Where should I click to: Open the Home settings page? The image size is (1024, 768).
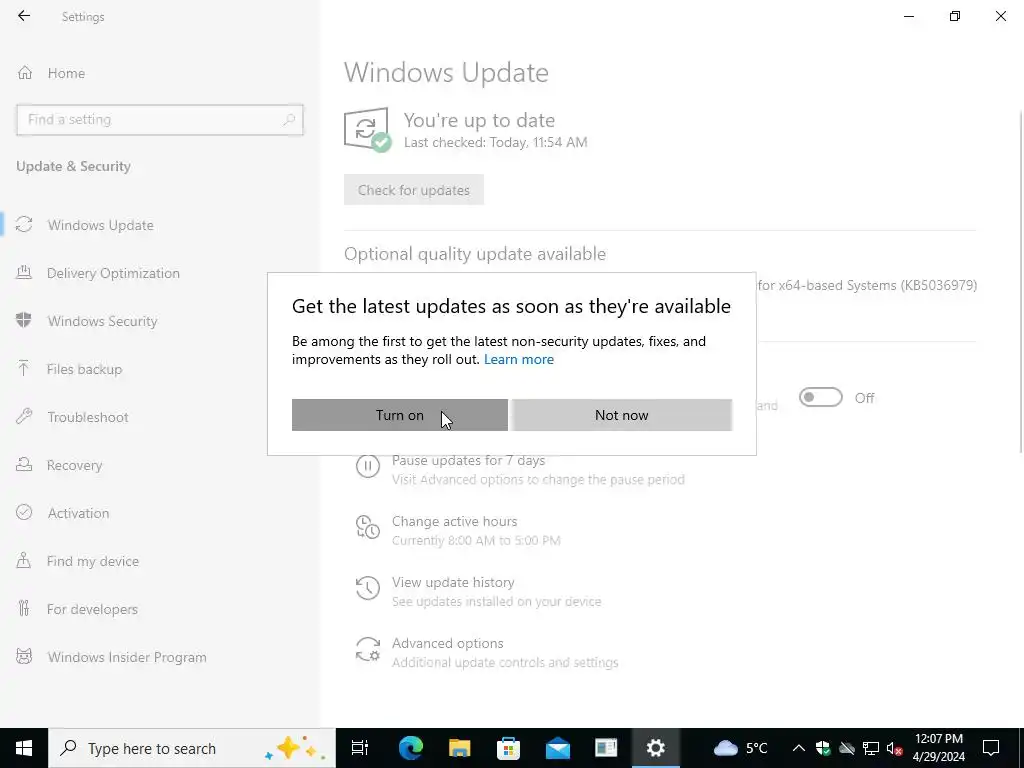pos(66,73)
